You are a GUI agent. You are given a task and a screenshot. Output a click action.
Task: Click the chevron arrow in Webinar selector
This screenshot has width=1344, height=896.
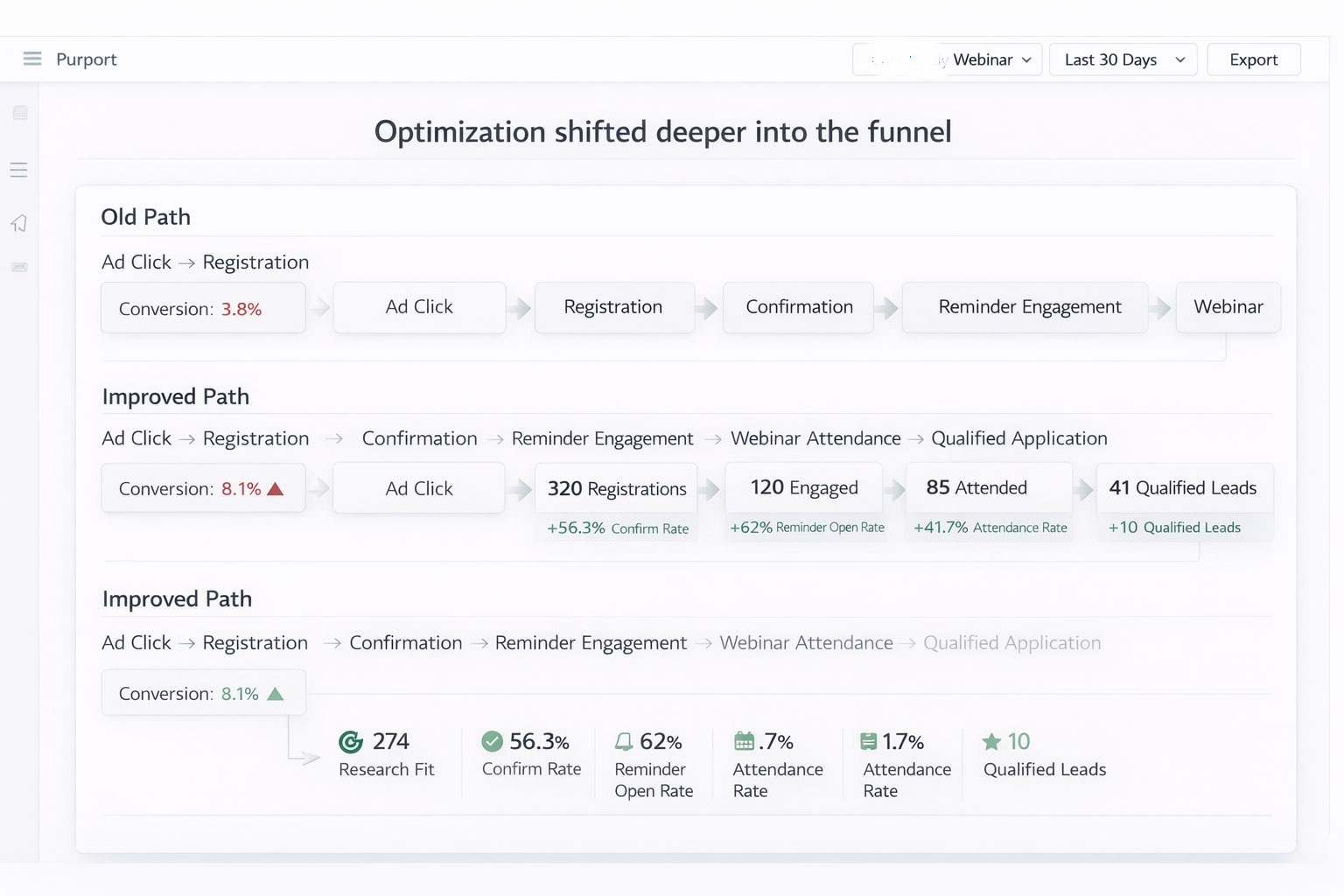point(1026,59)
